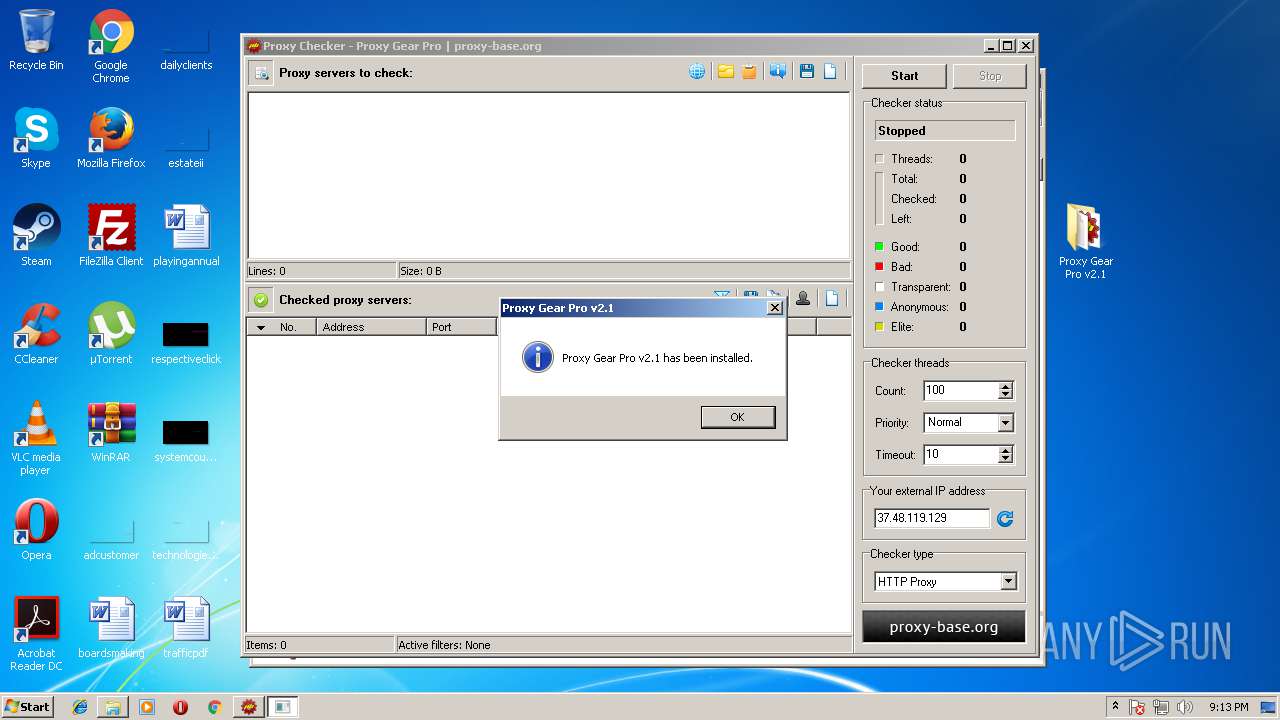Click the external IP address field
Viewport: 1280px width, 720px height.
click(x=931, y=518)
